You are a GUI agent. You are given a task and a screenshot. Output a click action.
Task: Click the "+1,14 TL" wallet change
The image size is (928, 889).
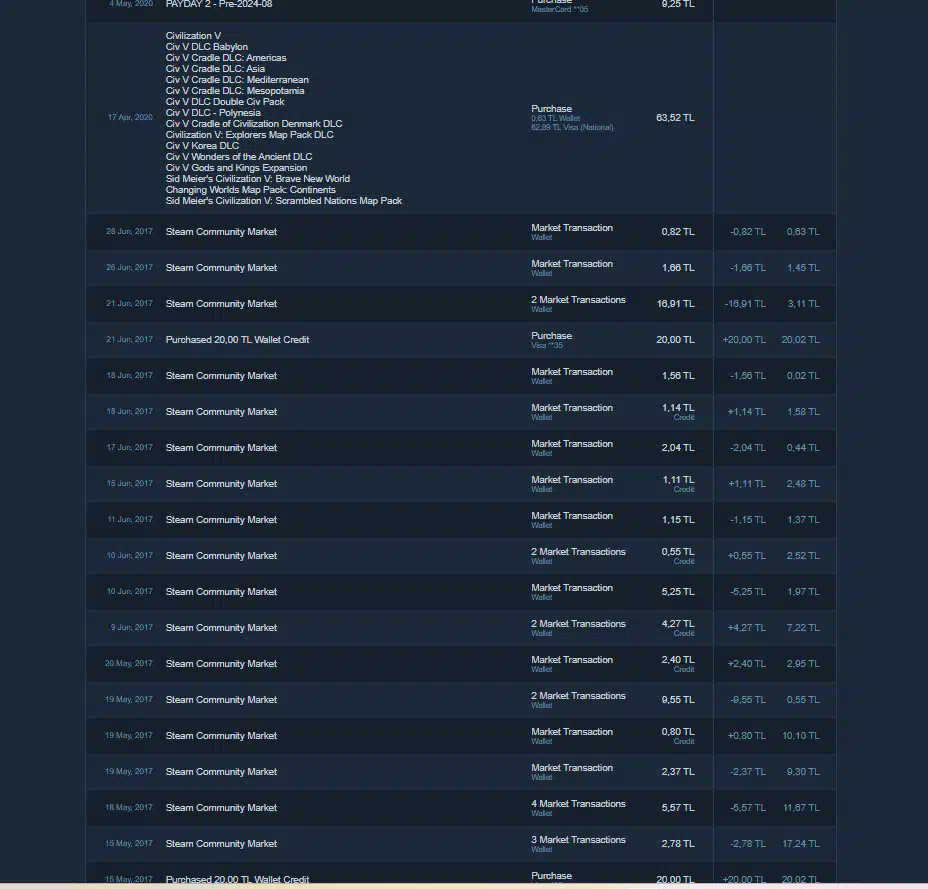click(x=746, y=412)
